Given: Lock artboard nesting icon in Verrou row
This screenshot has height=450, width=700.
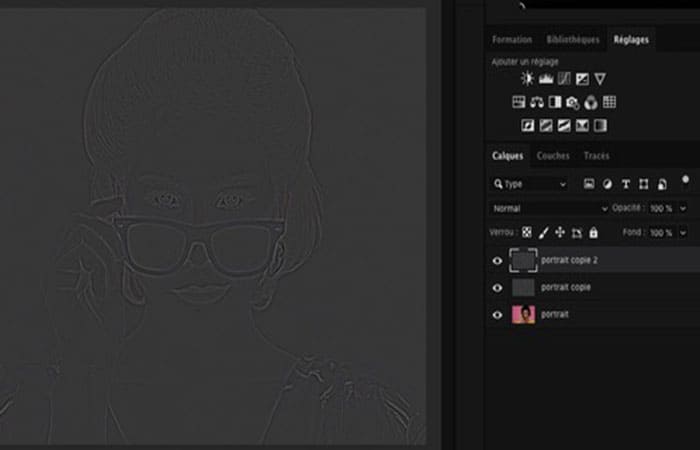Looking at the screenshot, I should tap(577, 233).
